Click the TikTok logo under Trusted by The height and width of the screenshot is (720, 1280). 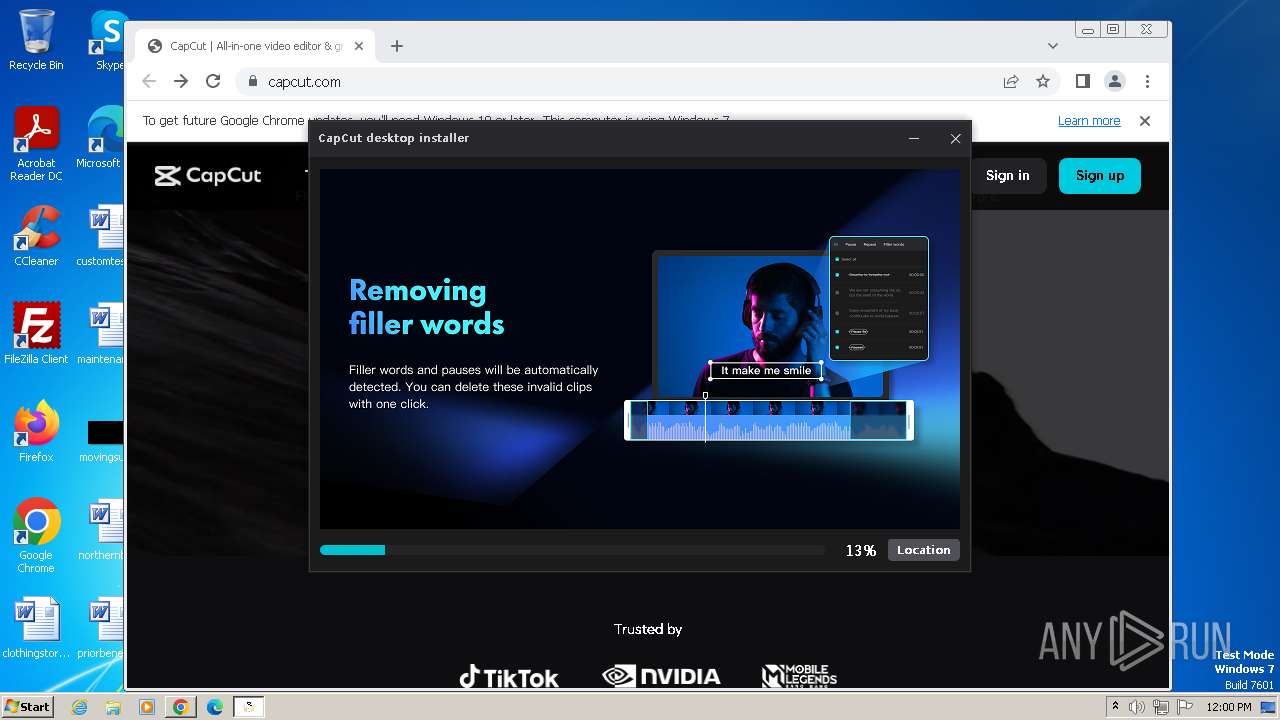tap(508, 677)
